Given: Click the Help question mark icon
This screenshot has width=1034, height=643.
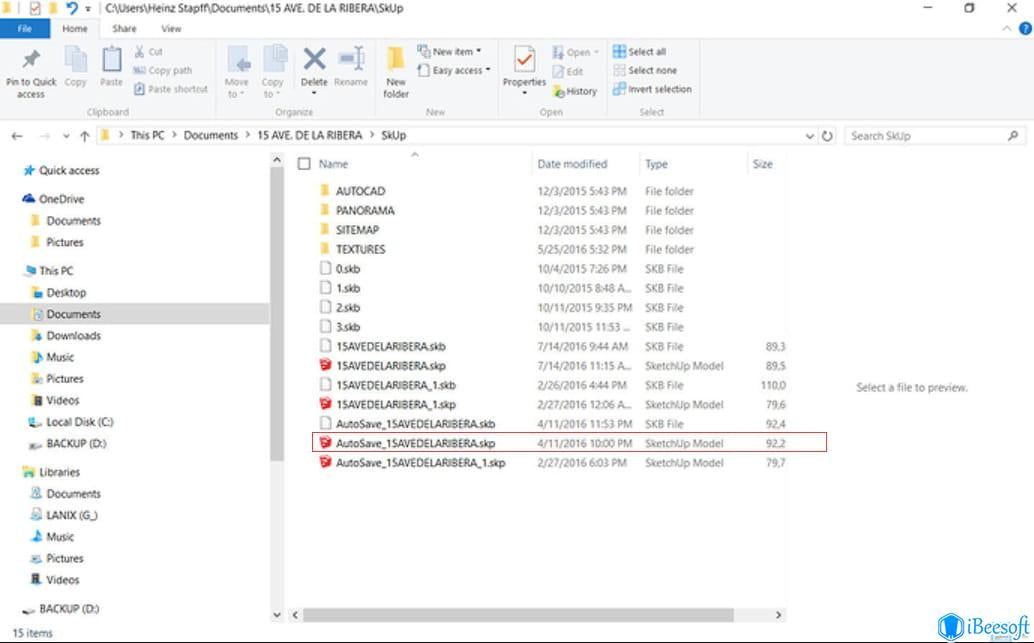Looking at the screenshot, I should coord(1025,28).
